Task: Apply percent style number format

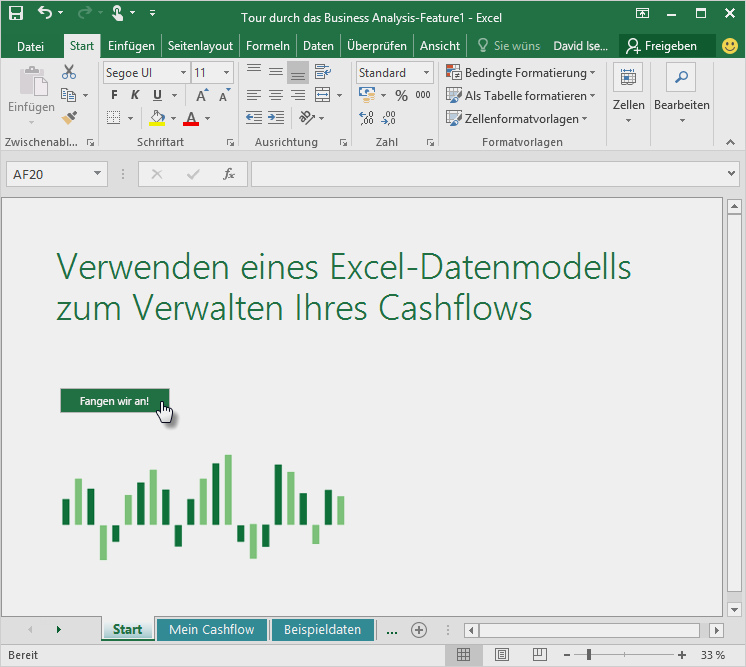Action: [x=401, y=96]
